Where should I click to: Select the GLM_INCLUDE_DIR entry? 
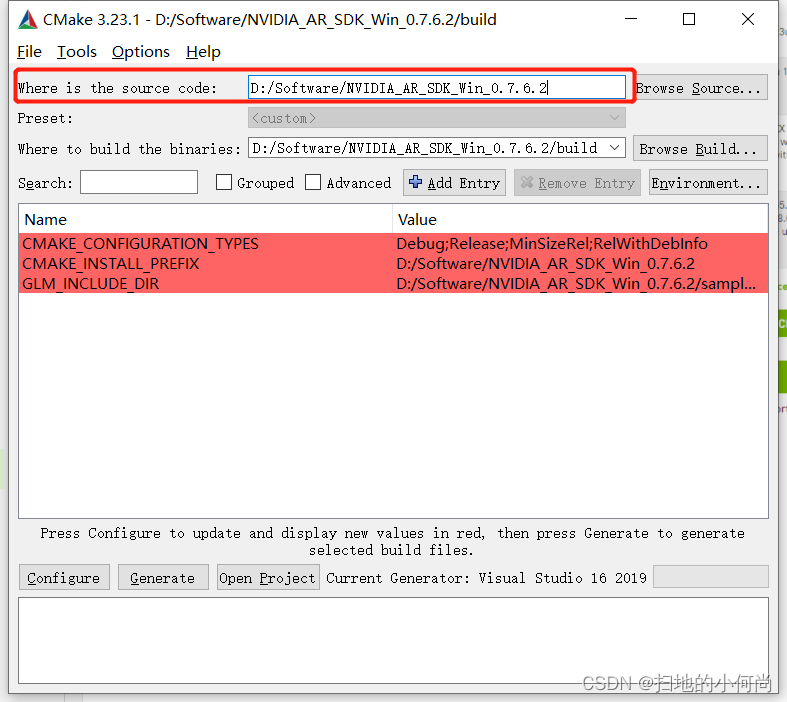(90, 284)
